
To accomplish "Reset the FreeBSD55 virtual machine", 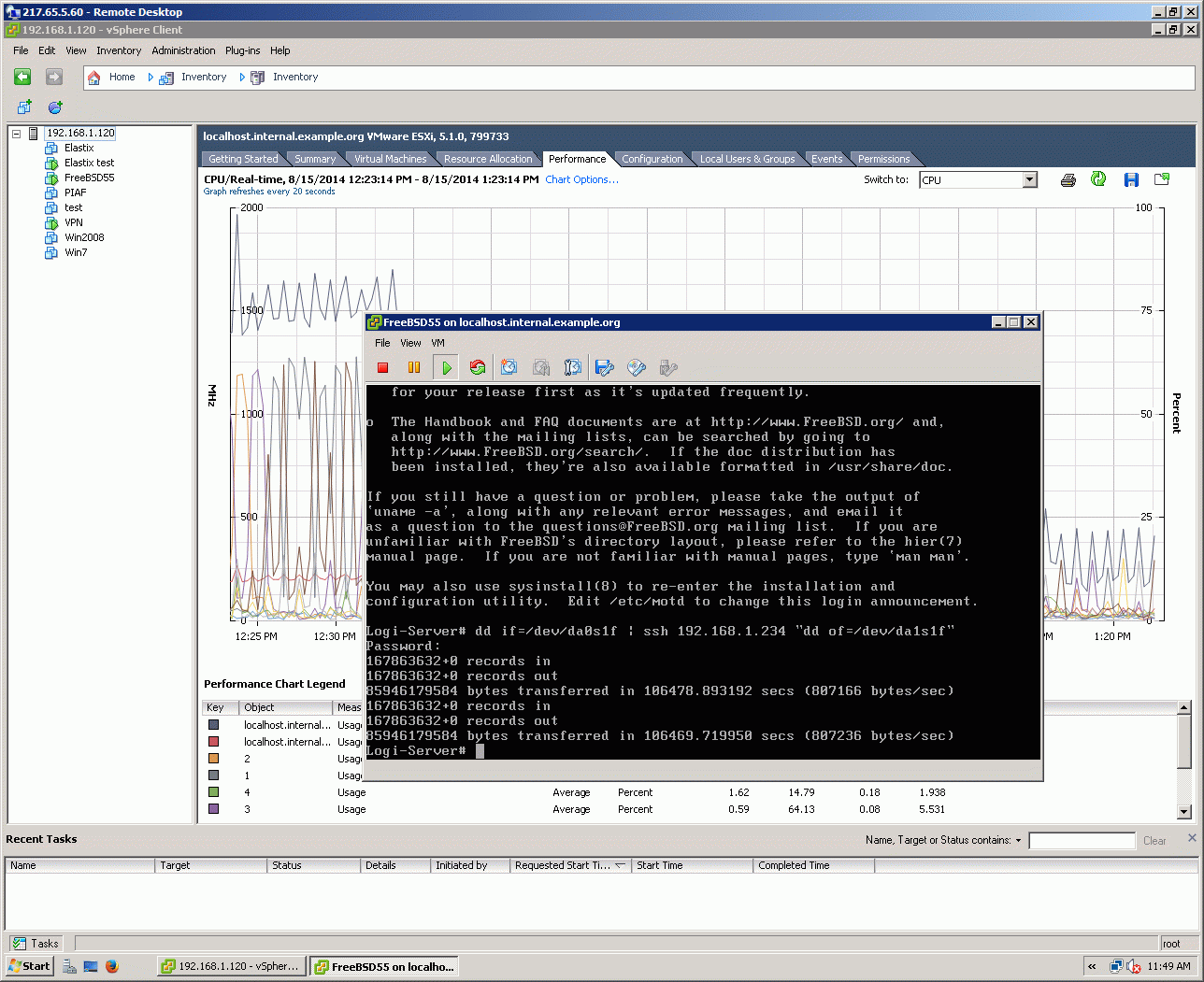I will click(x=478, y=367).
